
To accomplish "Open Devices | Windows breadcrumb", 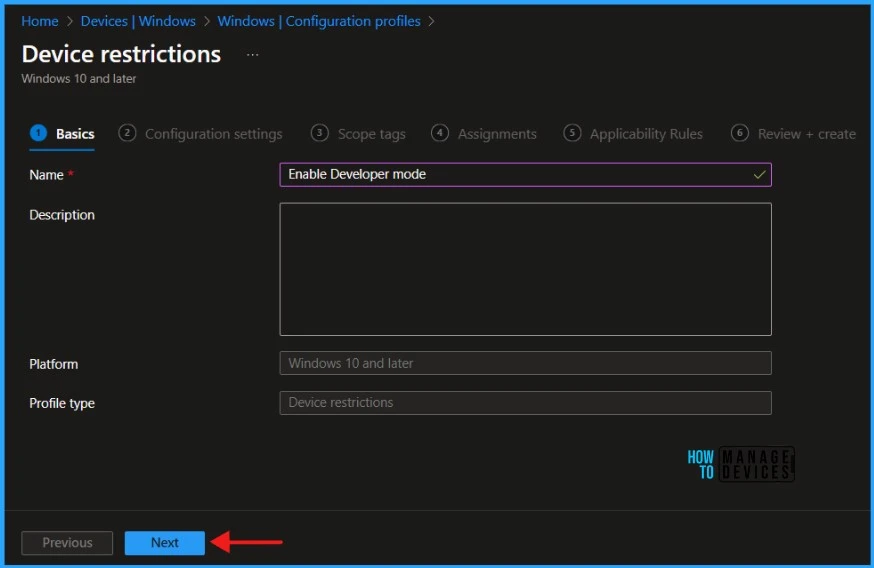I will [138, 21].
